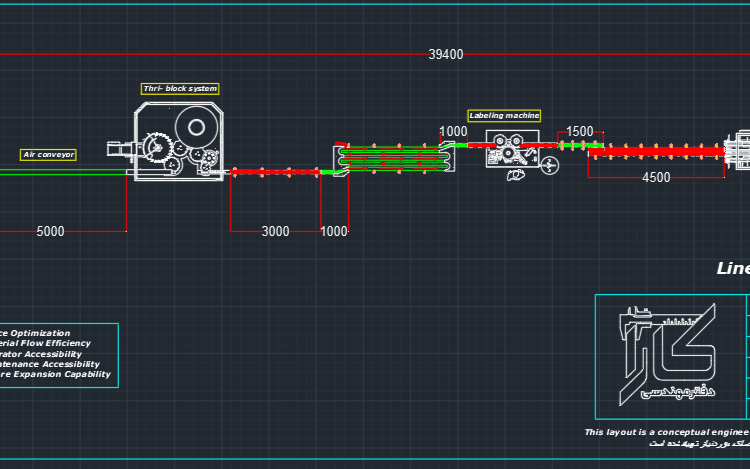750x469 pixels.
Task: Select the green serpentine accumulation conveyor
Action: [x=394, y=158]
